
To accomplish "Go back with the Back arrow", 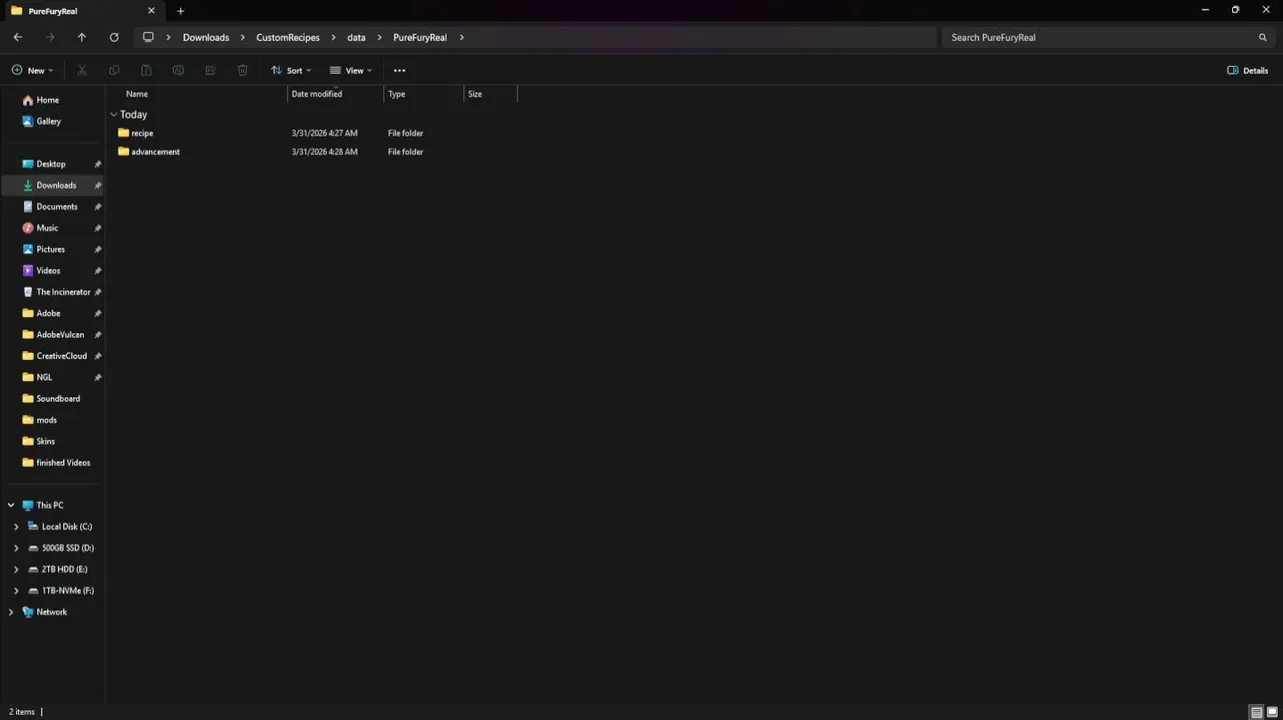I will 18,37.
